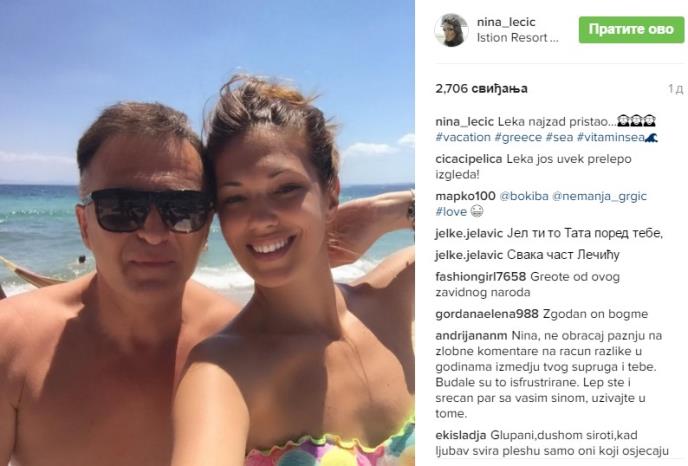Open the Istion Resort location link
This screenshot has width=688, height=466.
pyautogui.click(x=517, y=38)
